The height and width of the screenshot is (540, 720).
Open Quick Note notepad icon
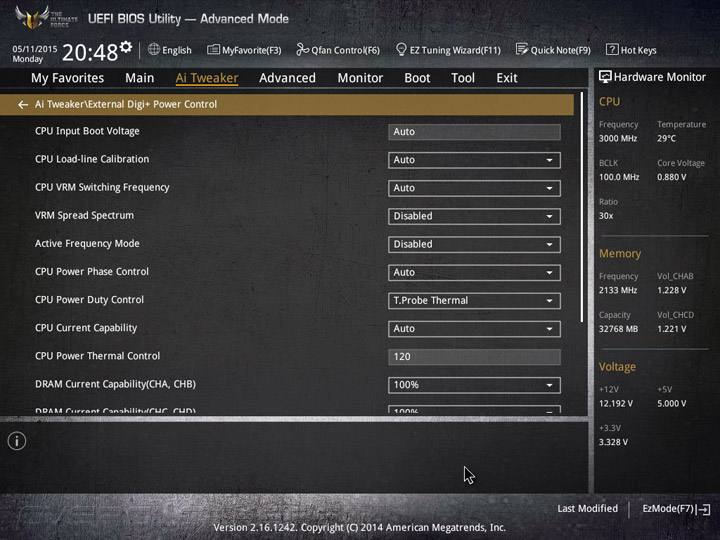pyautogui.click(x=522, y=49)
